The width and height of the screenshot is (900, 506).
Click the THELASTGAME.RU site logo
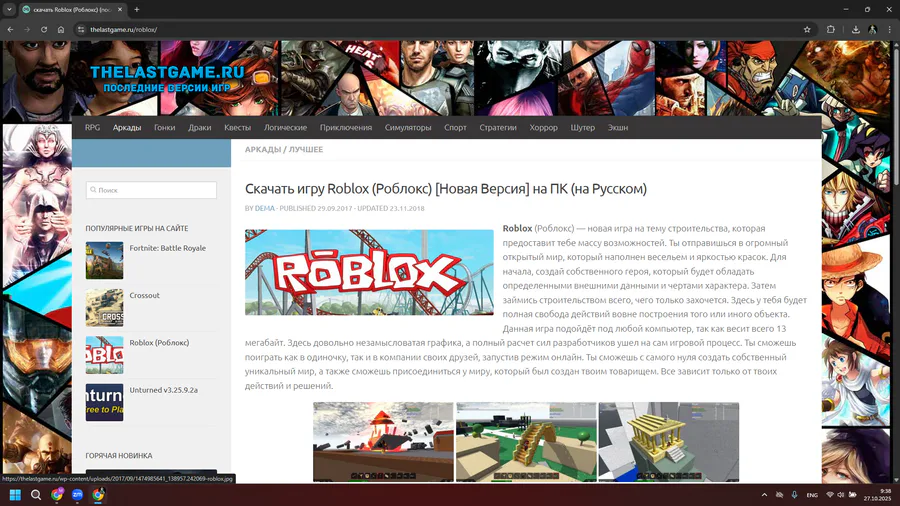tap(167, 79)
